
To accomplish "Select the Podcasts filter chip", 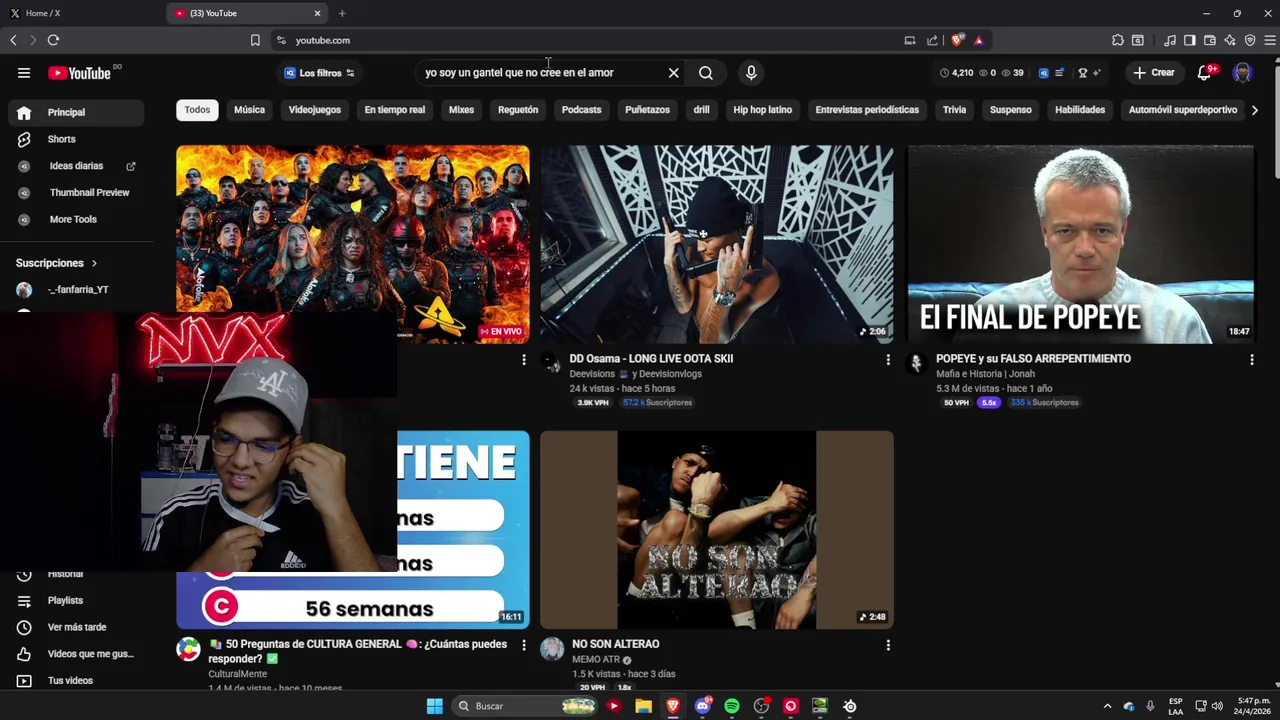I will (x=581, y=110).
